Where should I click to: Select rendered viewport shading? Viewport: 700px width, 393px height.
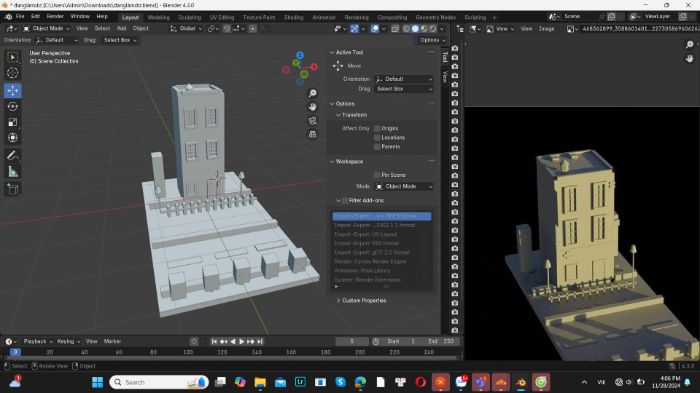tap(433, 29)
